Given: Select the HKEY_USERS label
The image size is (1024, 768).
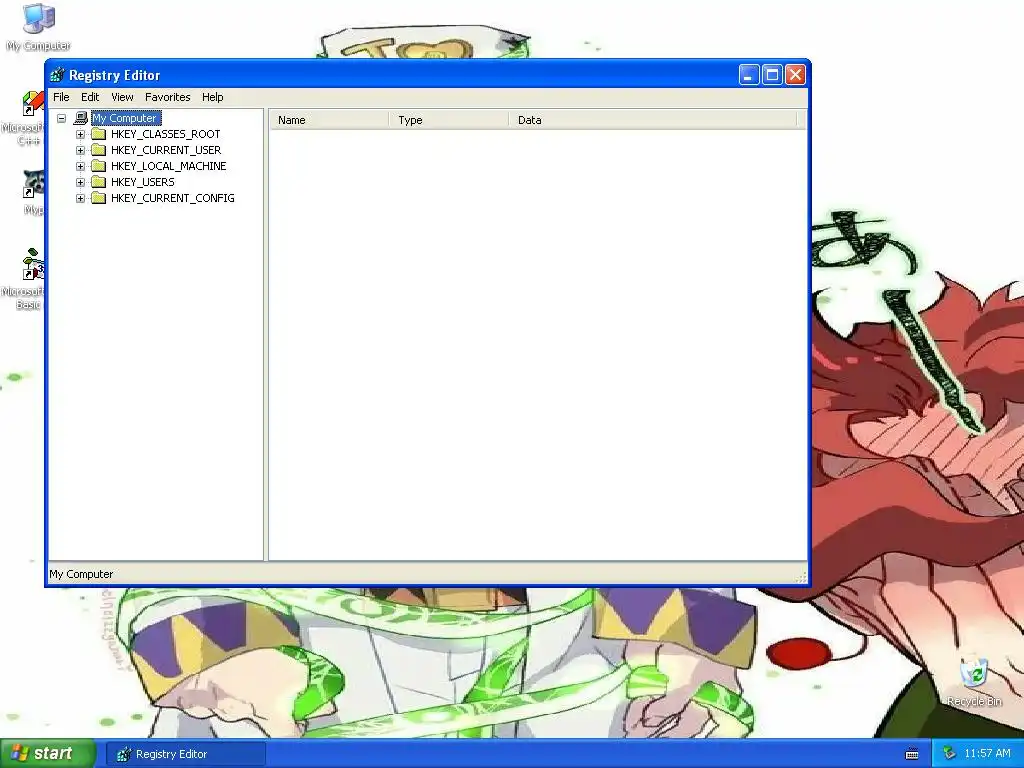Looking at the screenshot, I should coord(142,182).
